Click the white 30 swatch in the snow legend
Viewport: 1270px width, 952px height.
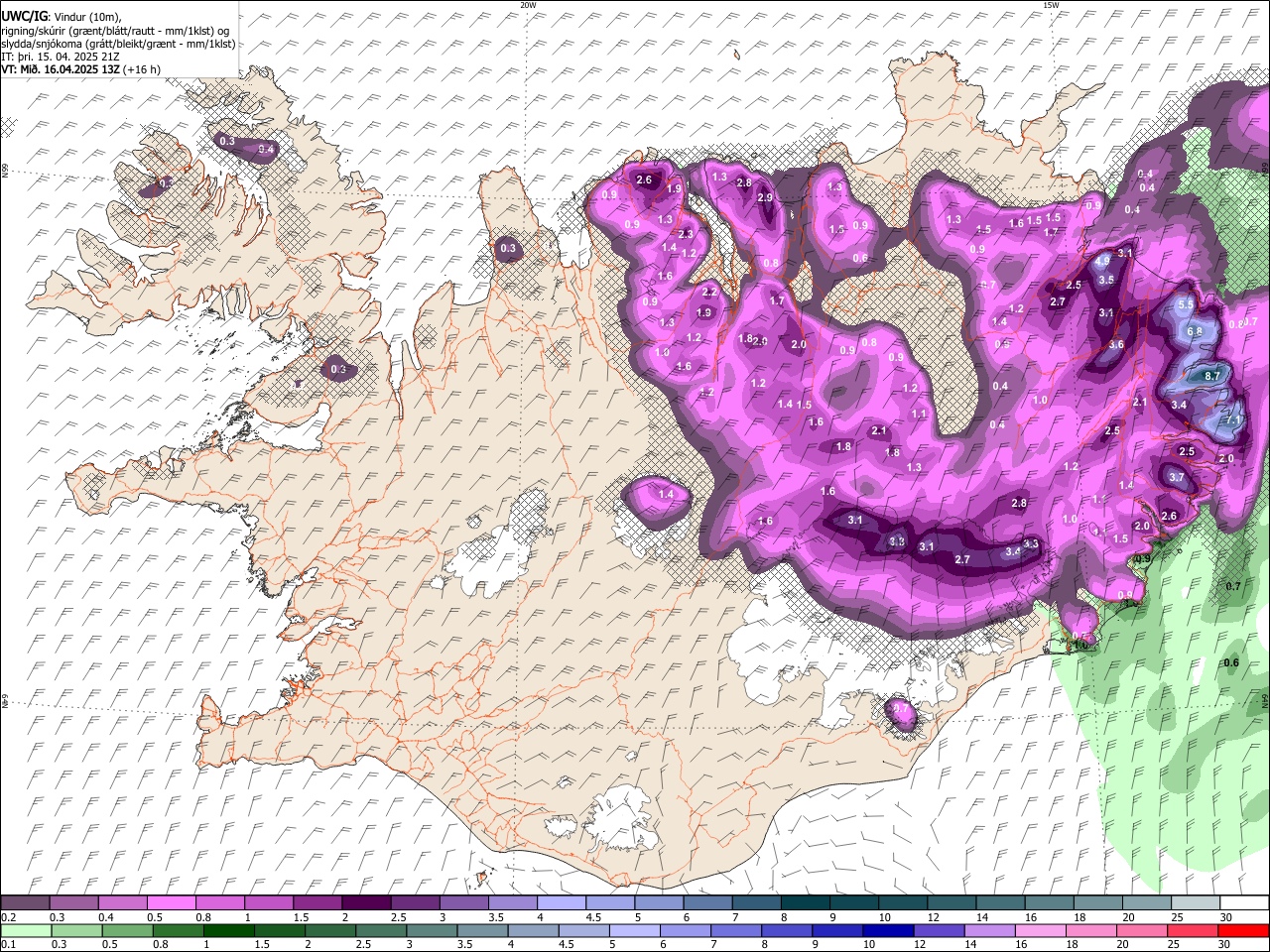point(1243,903)
